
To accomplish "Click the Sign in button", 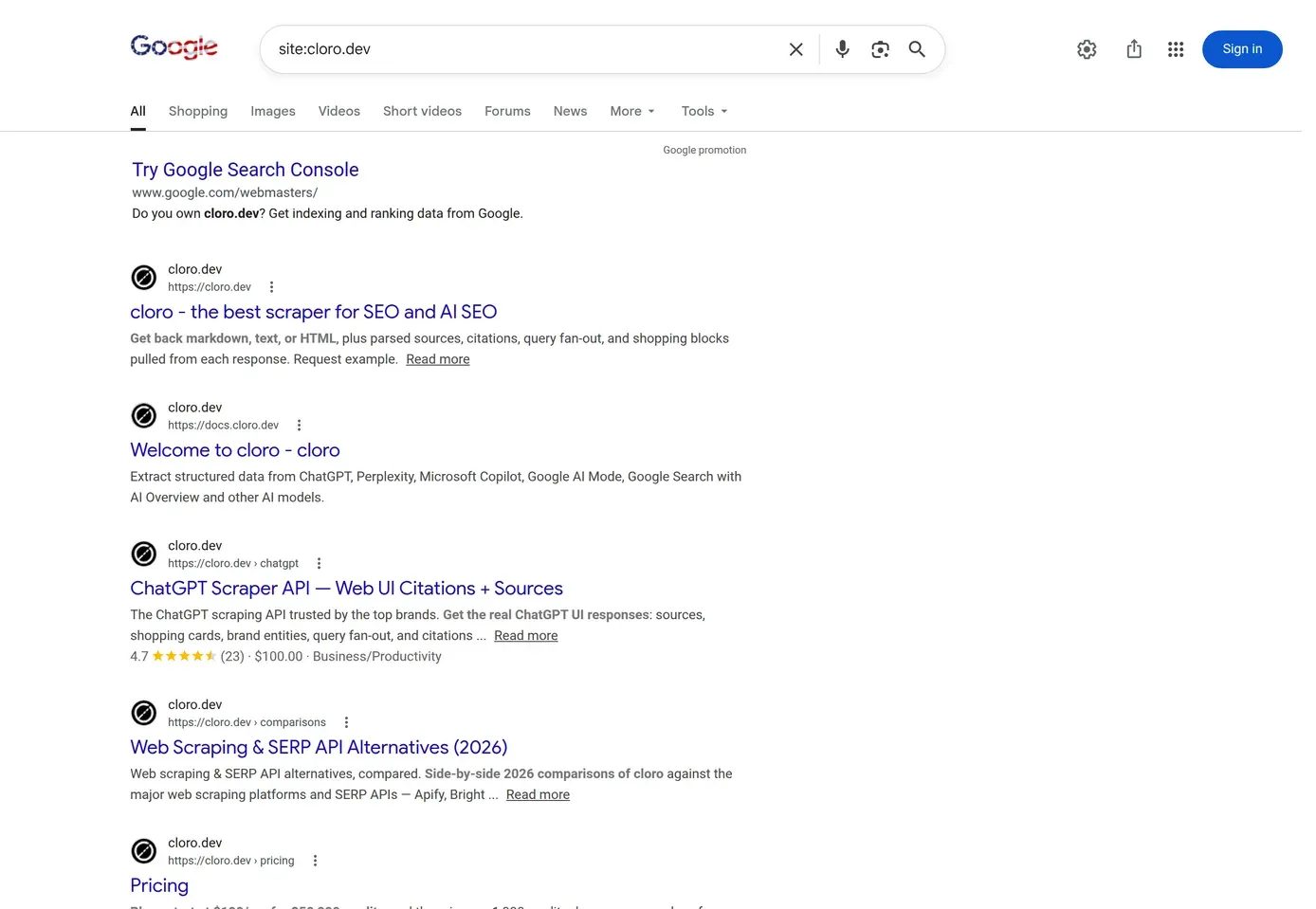I will pos(1242,49).
